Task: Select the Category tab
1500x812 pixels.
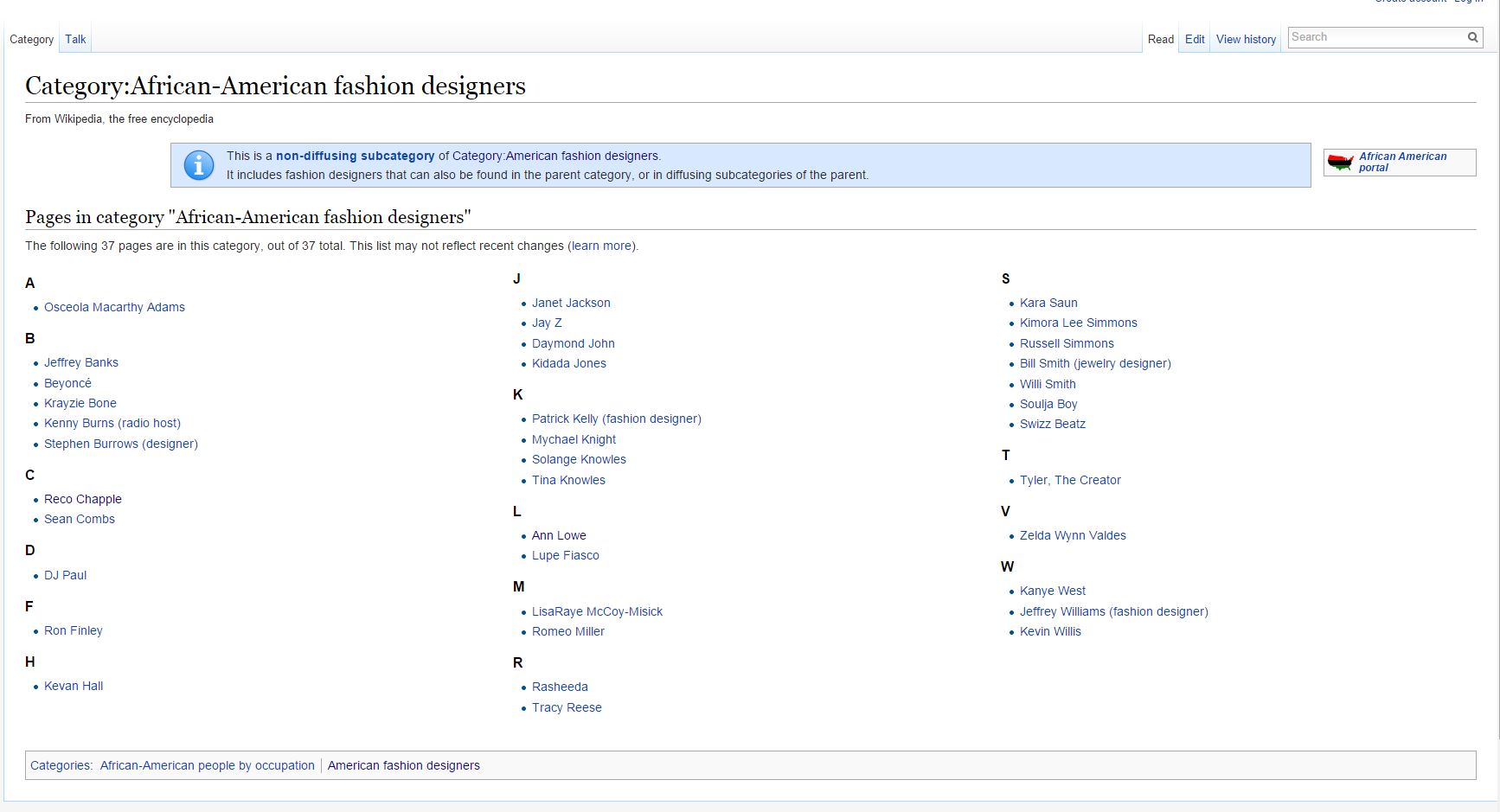Action: click(31, 39)
